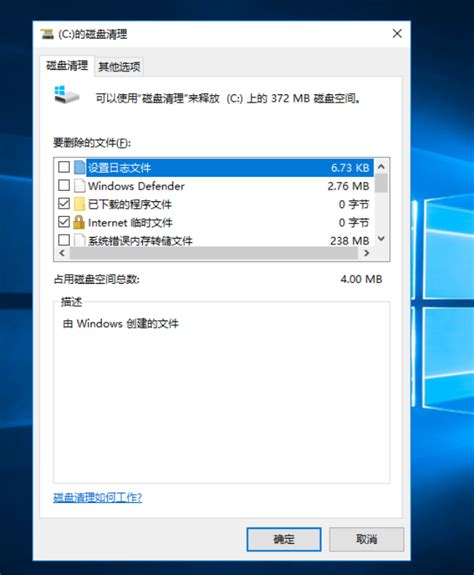
Task: Close the Disk Cleanup dialog
Action: [397, 34]
